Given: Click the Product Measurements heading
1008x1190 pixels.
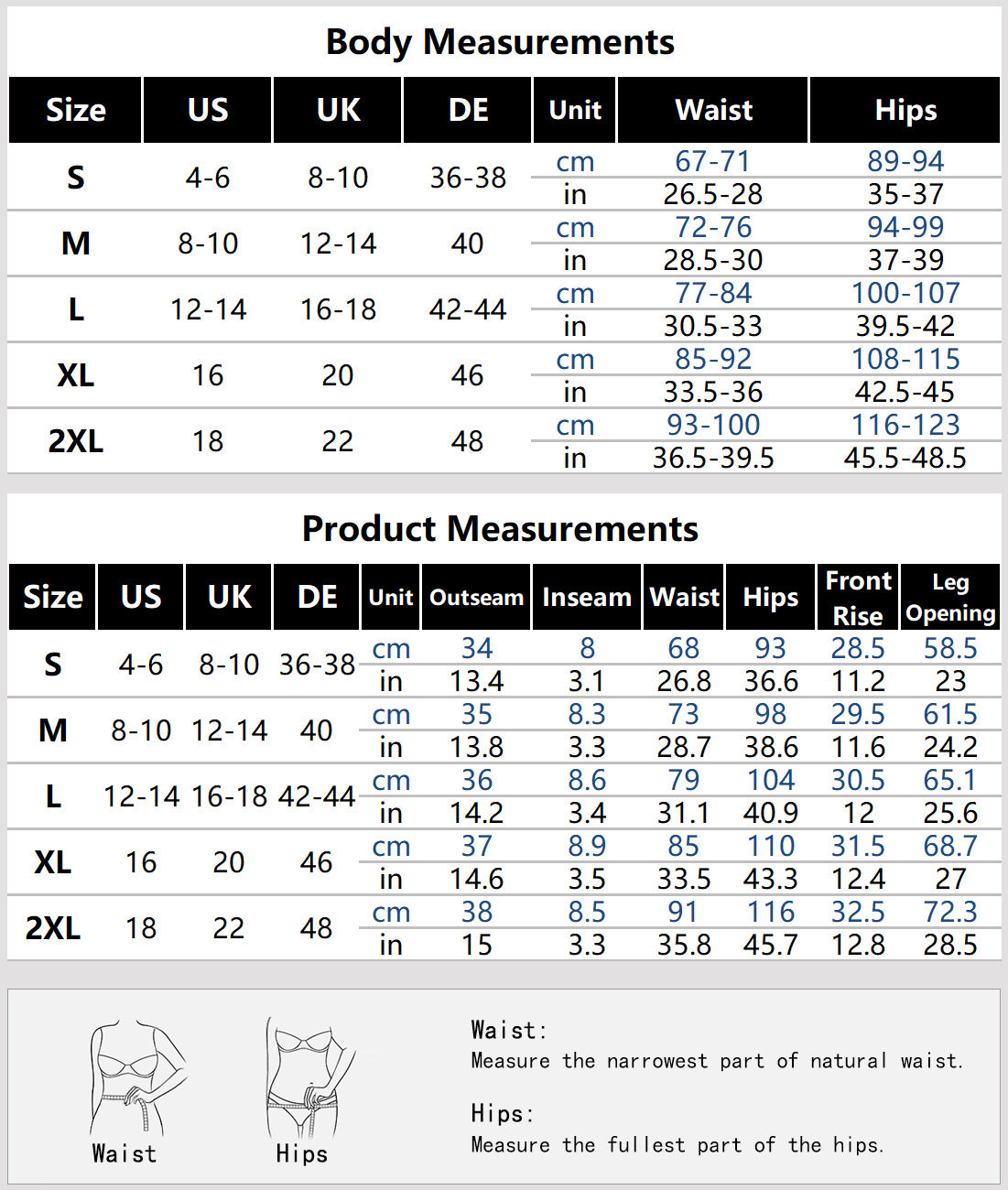Looking at the screenshot, I should point(500,529).
